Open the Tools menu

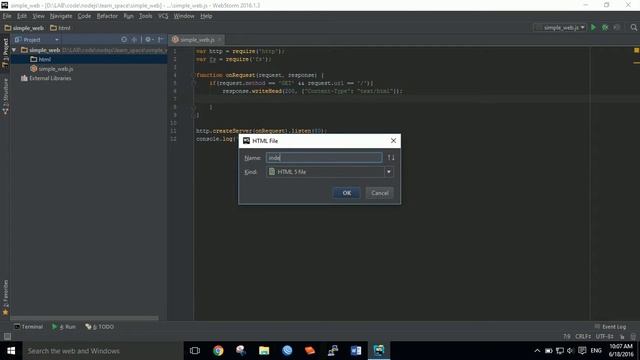(145, 16)
